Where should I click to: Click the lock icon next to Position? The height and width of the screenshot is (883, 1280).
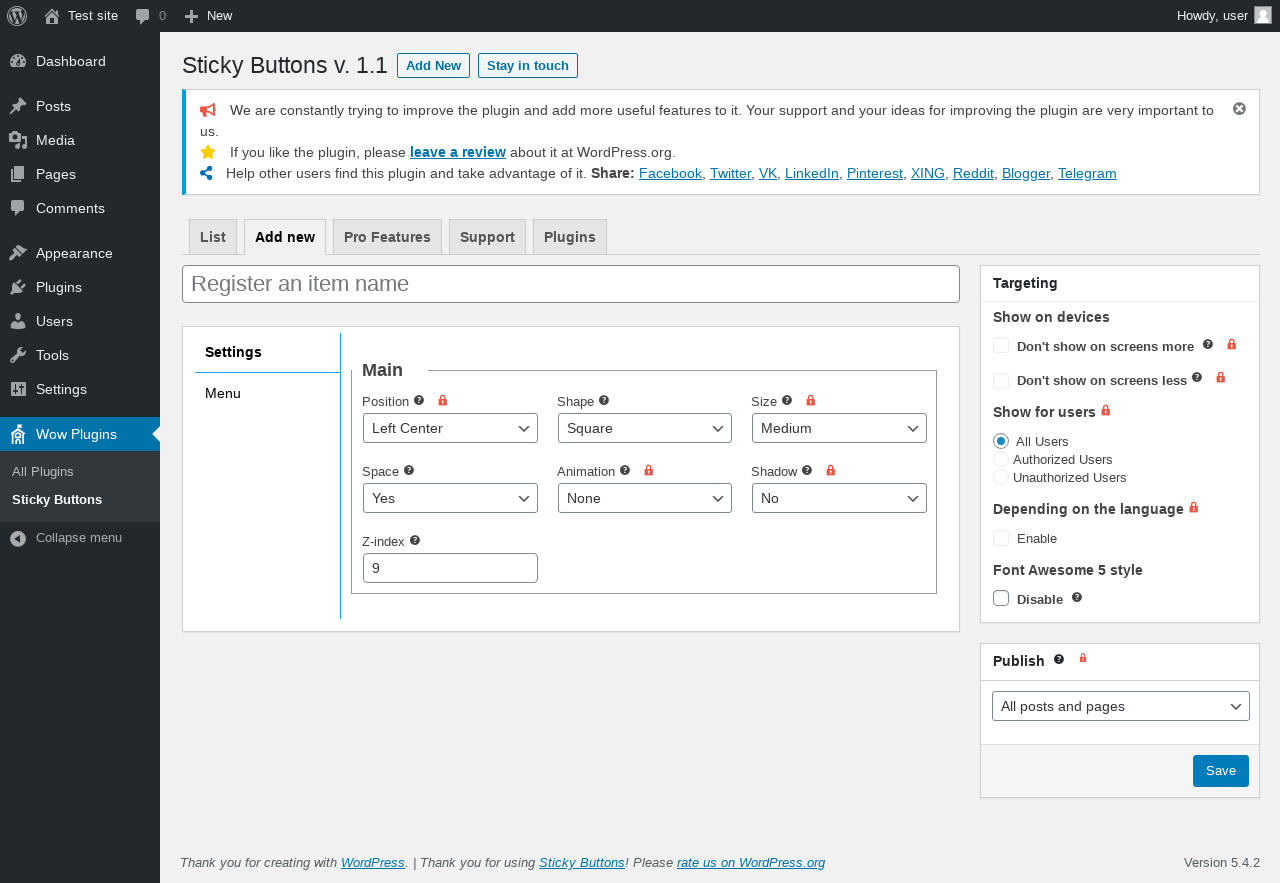tap(443, 400)
